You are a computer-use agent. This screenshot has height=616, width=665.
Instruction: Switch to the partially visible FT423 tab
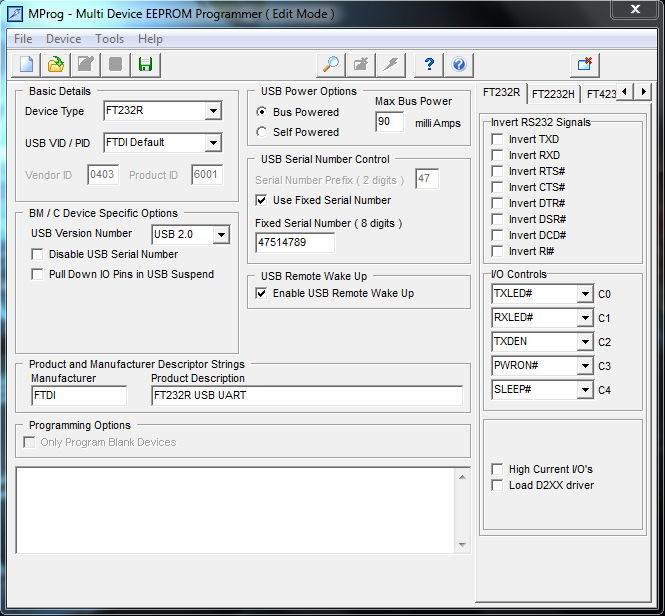(x=600, y=94)
